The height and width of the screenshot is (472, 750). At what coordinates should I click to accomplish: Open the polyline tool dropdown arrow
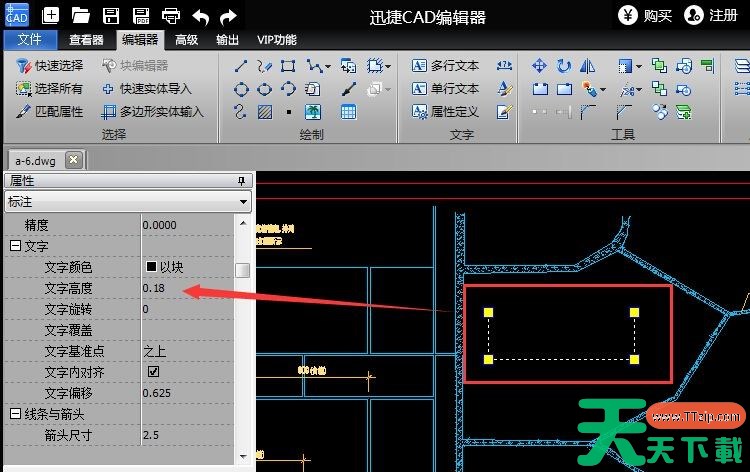coord(328,66)
